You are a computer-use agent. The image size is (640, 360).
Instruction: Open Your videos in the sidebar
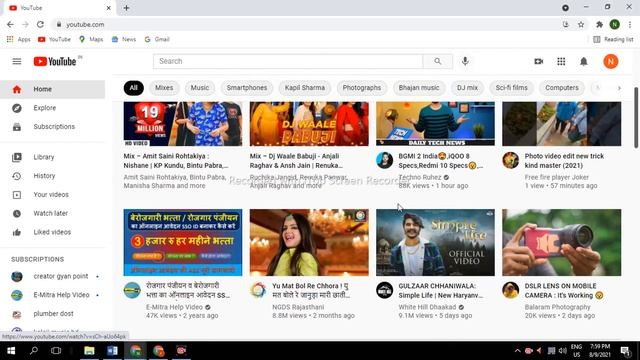(x=53, y=195)
